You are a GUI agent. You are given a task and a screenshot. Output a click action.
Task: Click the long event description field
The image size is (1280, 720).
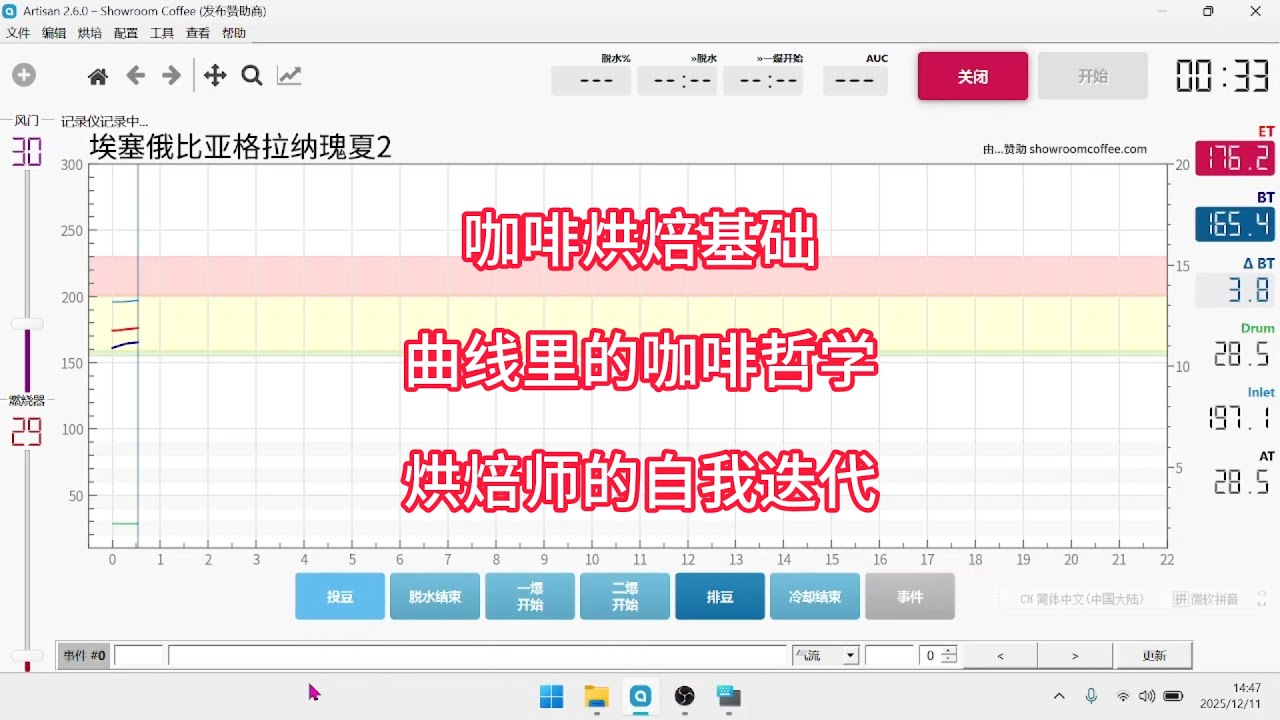[x=478, y=656]
